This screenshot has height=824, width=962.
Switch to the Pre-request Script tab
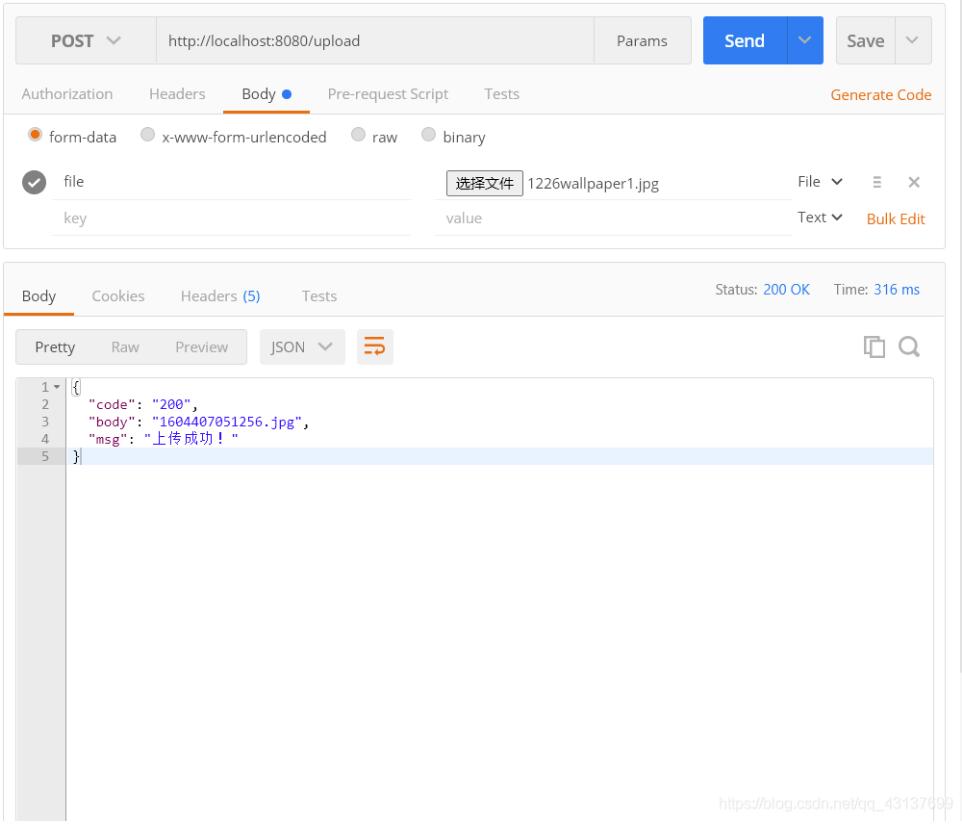point(388,94)
